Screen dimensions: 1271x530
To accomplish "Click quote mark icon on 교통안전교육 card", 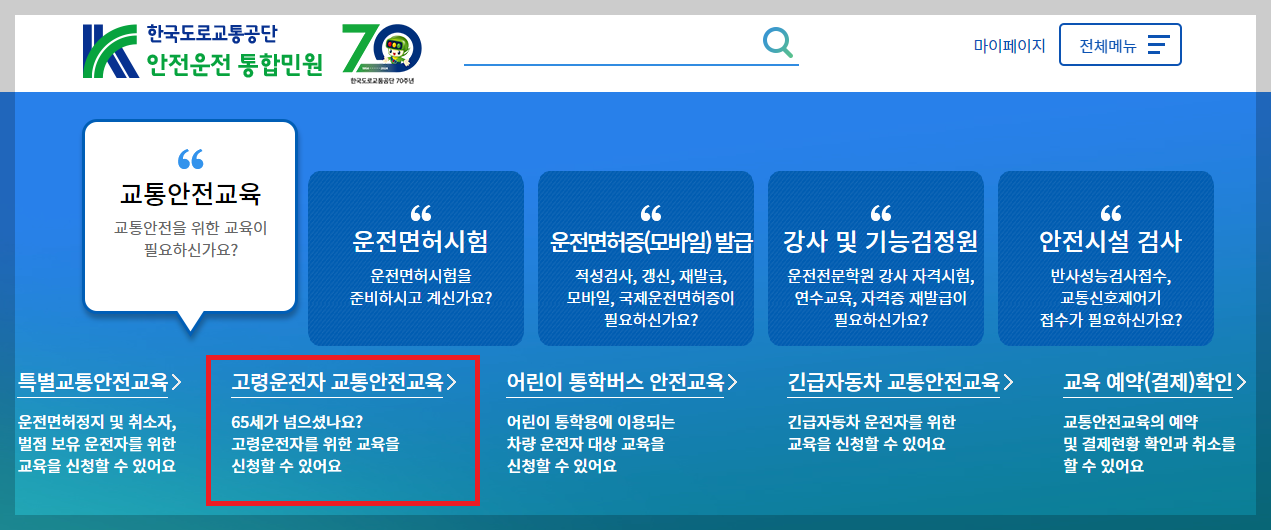I will pos(190,159).
